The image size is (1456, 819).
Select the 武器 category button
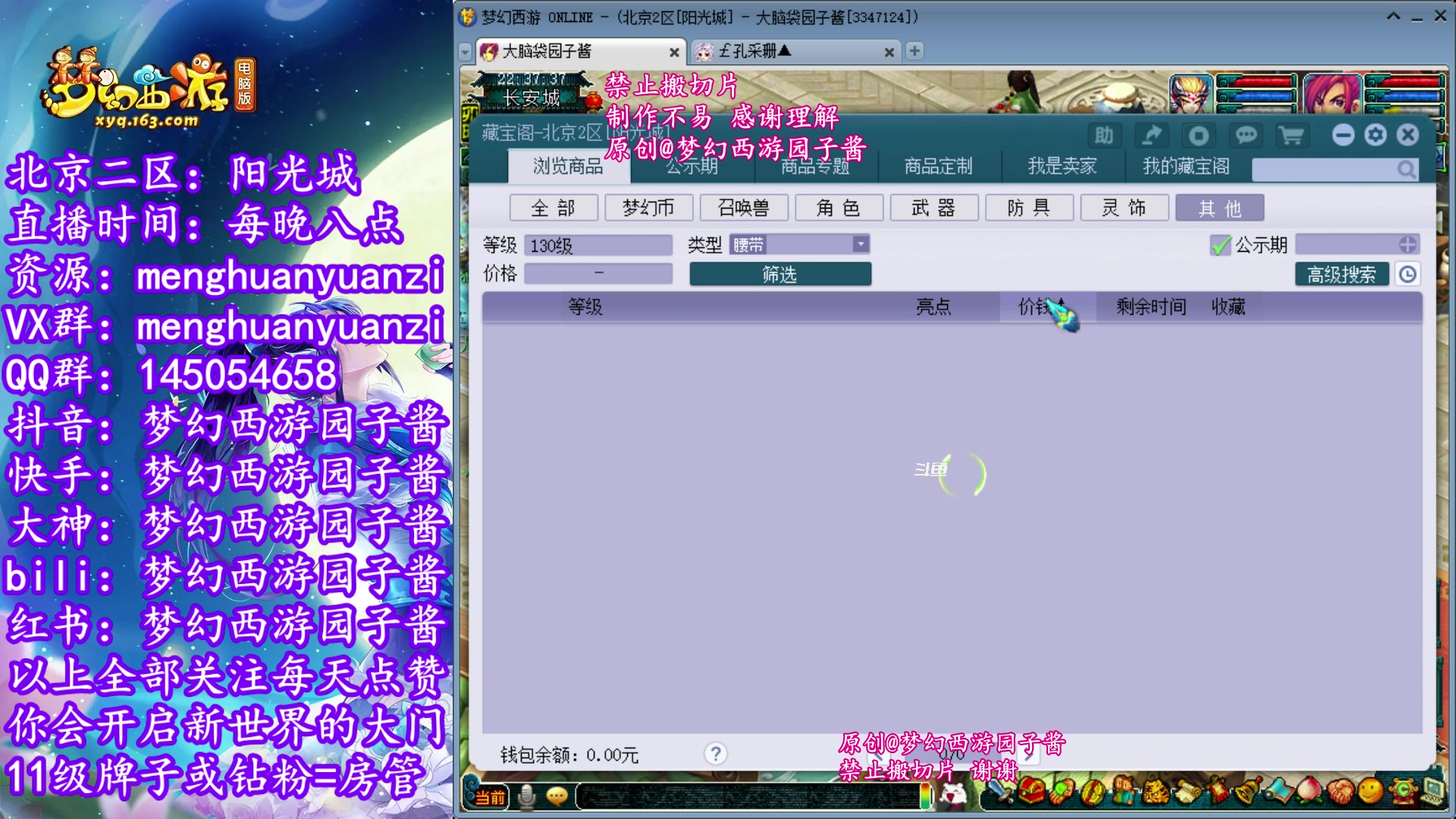tap(934, 208)
